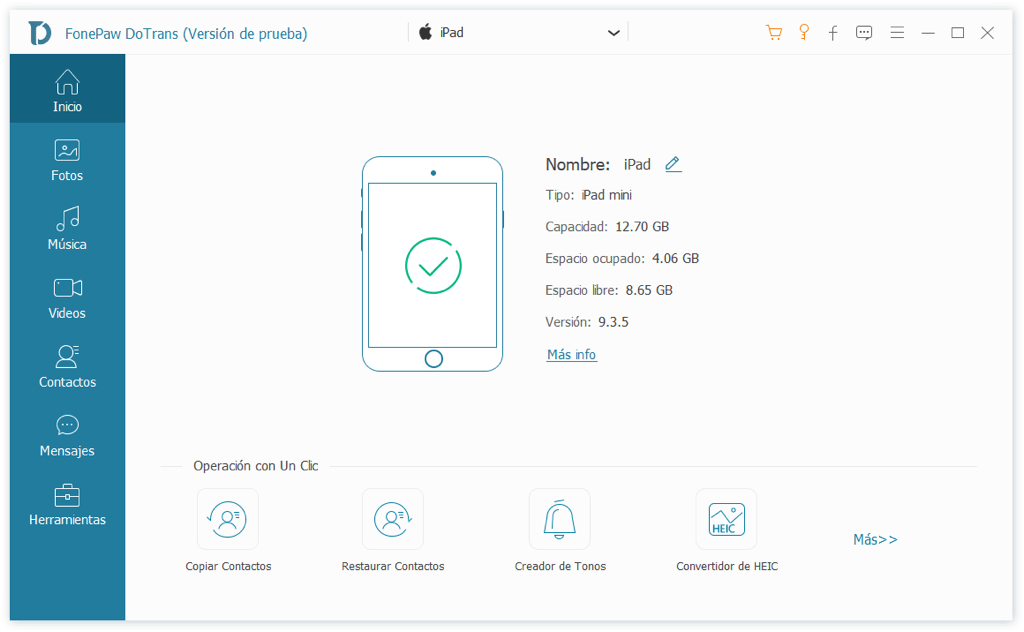Open Herramientas toolbox section
The image size is (1024, 632).
click(67, 504)
